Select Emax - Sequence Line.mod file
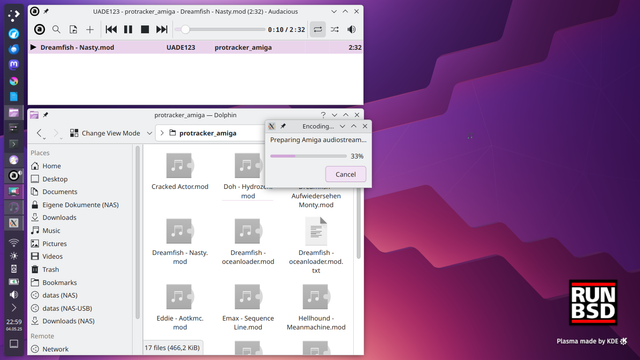The image size is (640, 360). click(x=248, y=307)
